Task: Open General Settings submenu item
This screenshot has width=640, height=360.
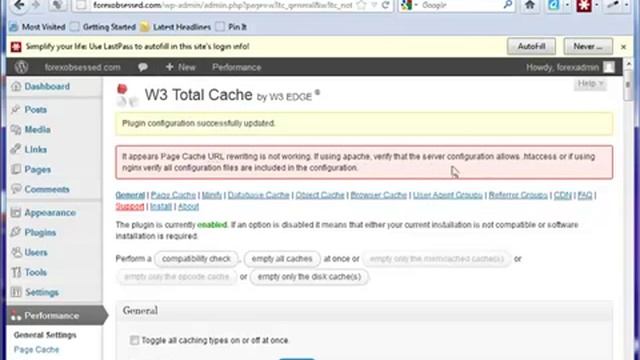Action: (45, 335)
